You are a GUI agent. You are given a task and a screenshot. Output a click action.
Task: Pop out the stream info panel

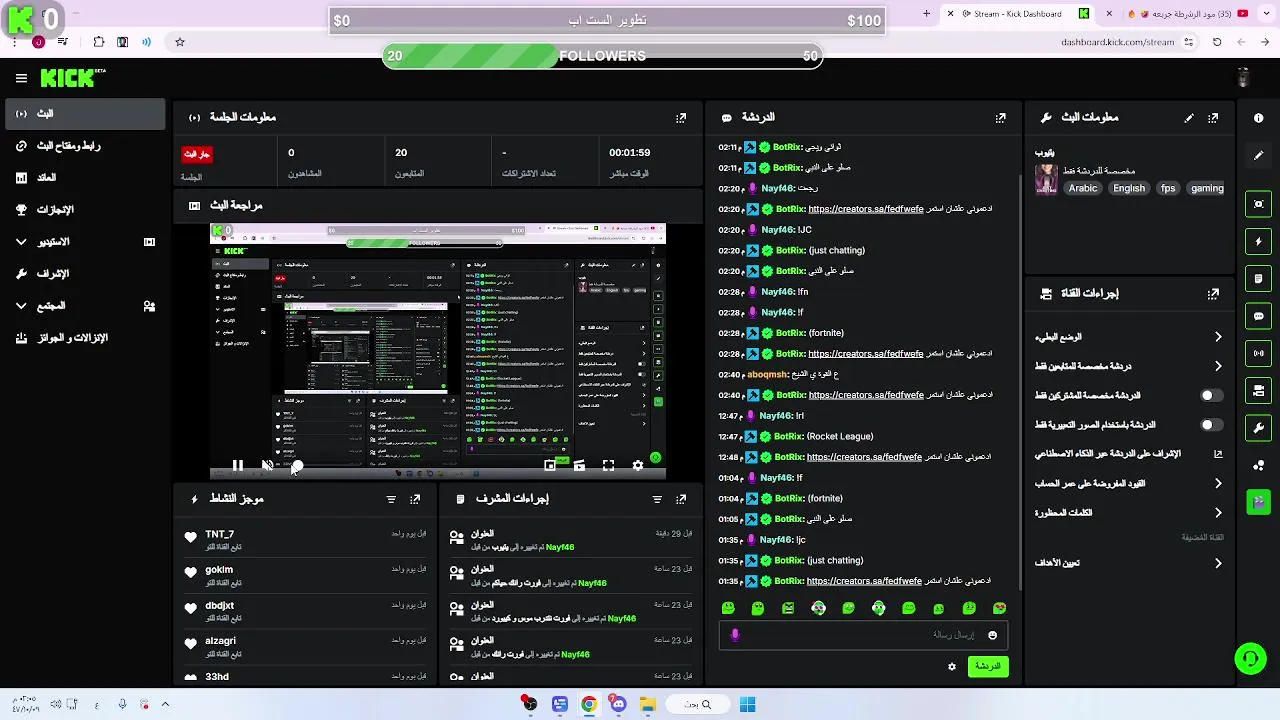click(x=1213, y=117)
